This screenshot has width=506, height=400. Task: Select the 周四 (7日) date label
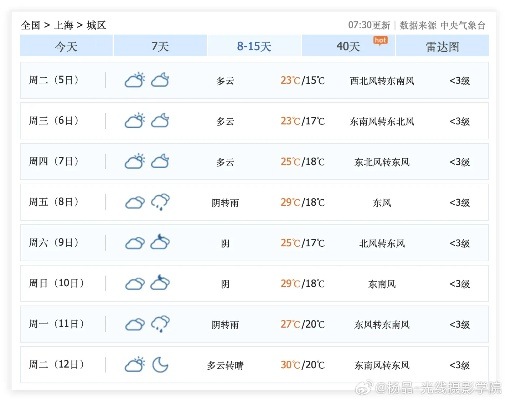54,161
